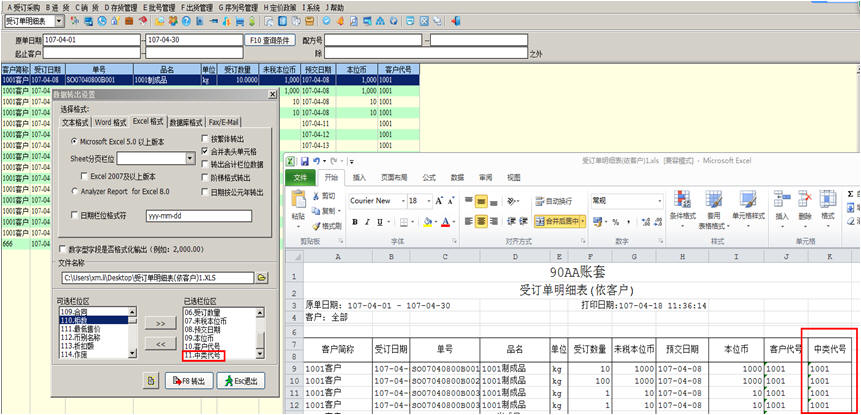
Task: Uncheck the 合并表头单元格 checkbox
Action: point(205,151)
